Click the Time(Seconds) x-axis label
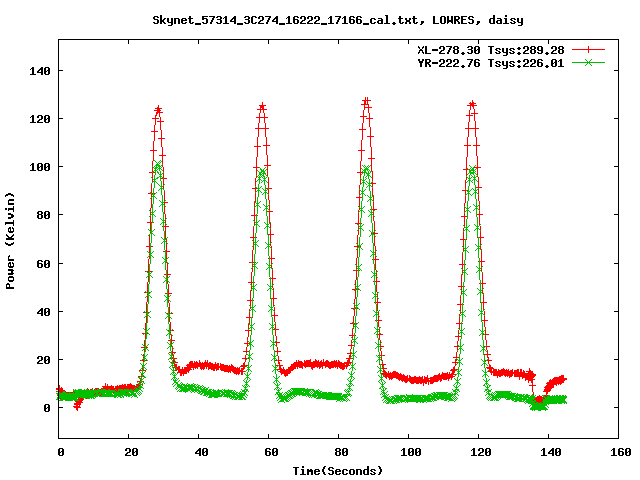The image size is (640, 480). tap(338, 471)
